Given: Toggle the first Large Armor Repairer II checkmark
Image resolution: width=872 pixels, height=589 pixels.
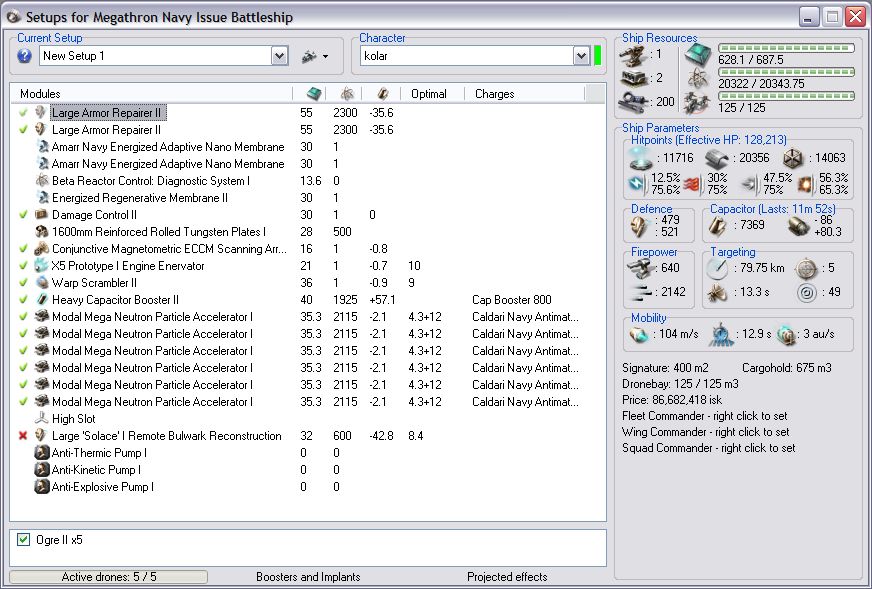Looking at the screenshot, I should pos(23,113).
